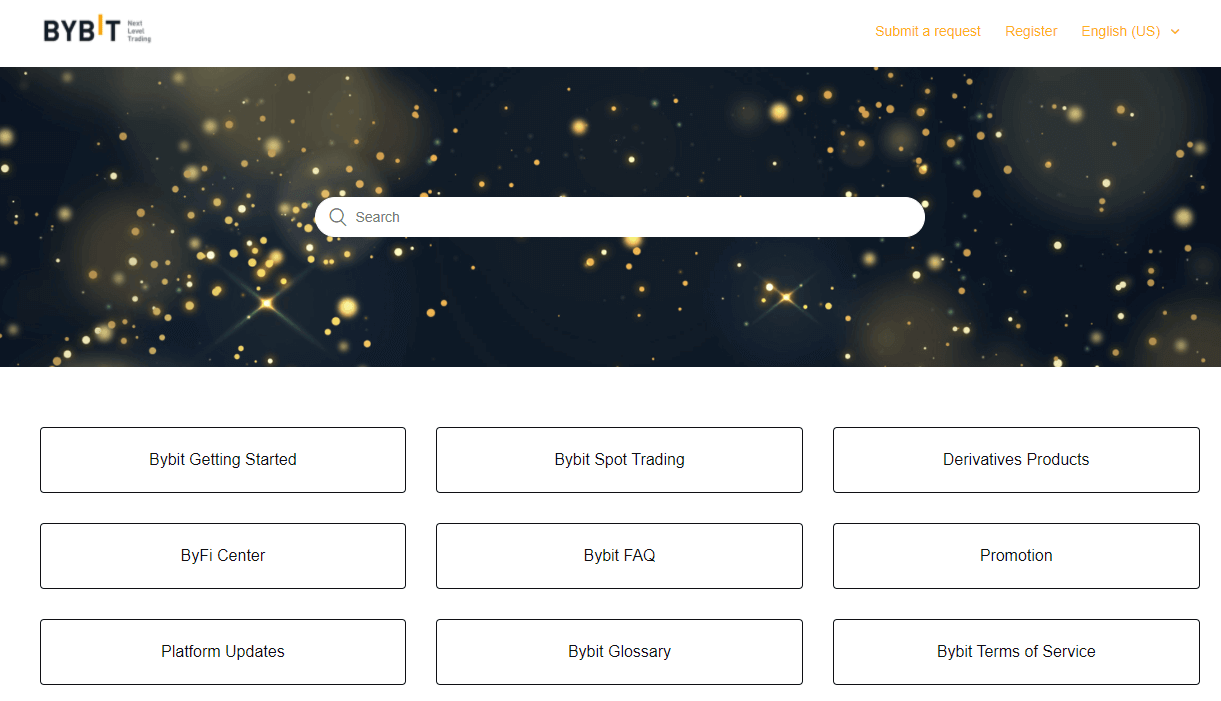Open the Bybit Getting Started category

(x=223, y=460)
